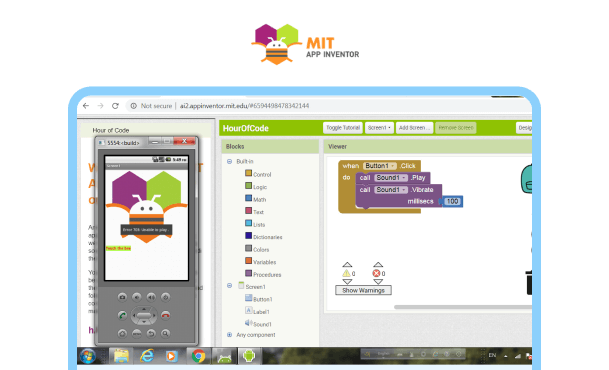Click the Remove Screen button
The width and height of the screenshot is (609, 370).
click(456, 128)
